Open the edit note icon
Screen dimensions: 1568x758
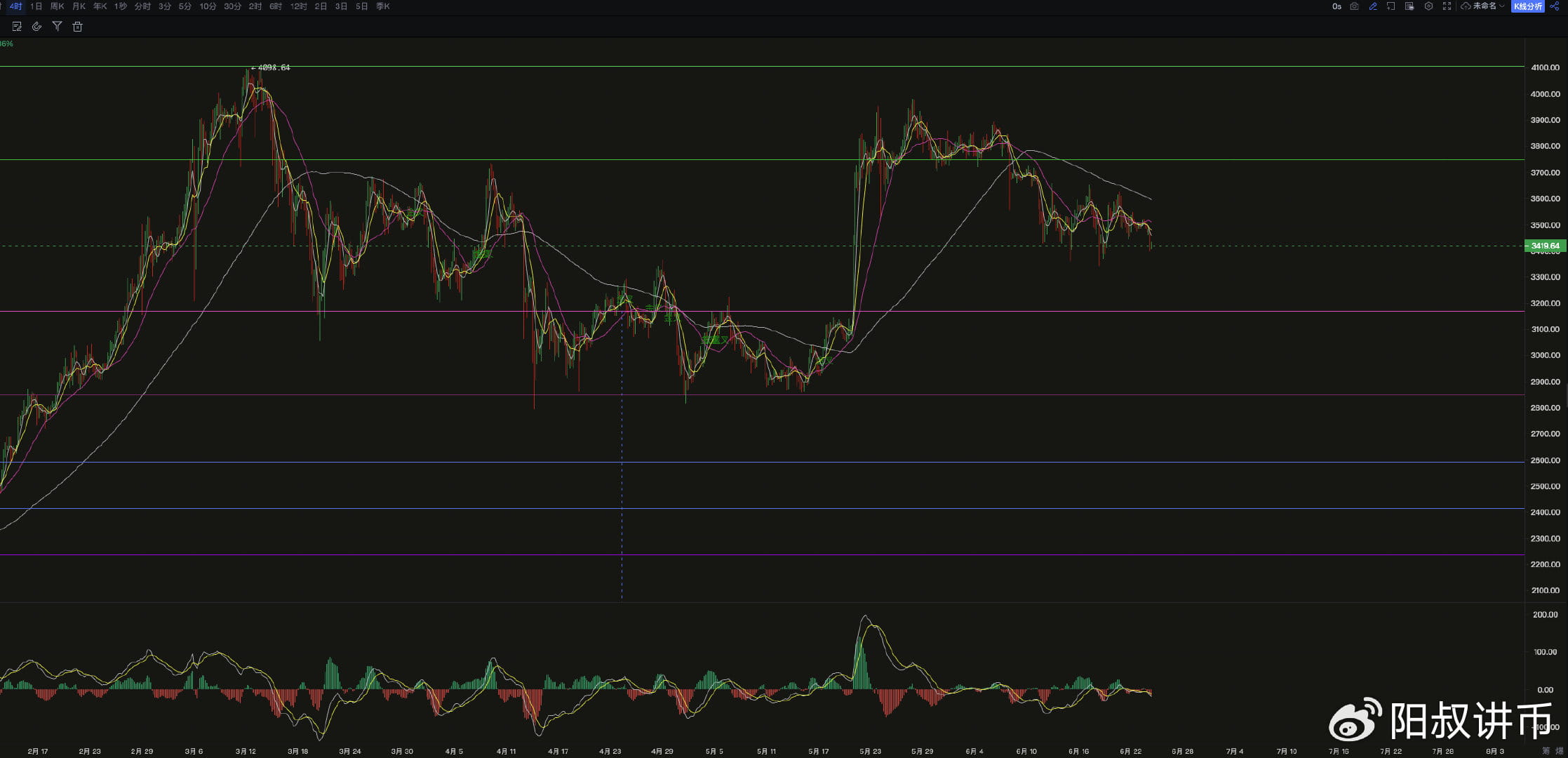[x=17, y=27]
